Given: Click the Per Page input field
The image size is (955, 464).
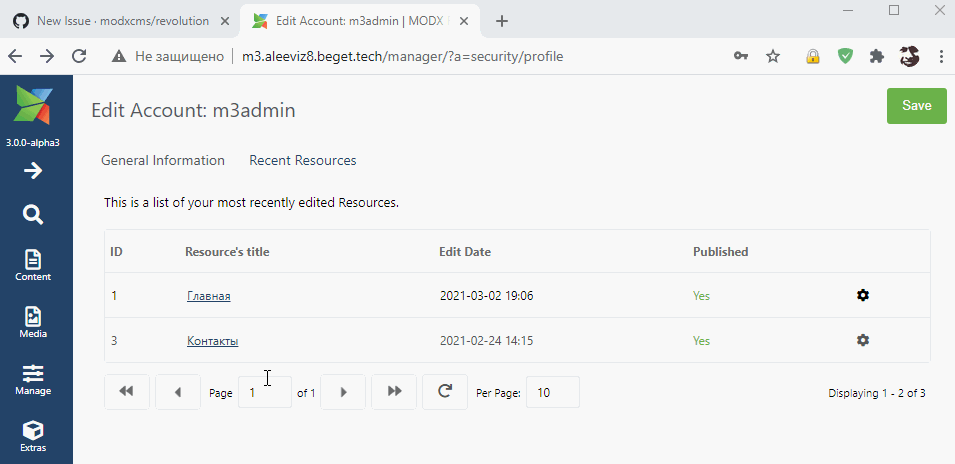Looking at the screenshot, I should tap(553, 392).
